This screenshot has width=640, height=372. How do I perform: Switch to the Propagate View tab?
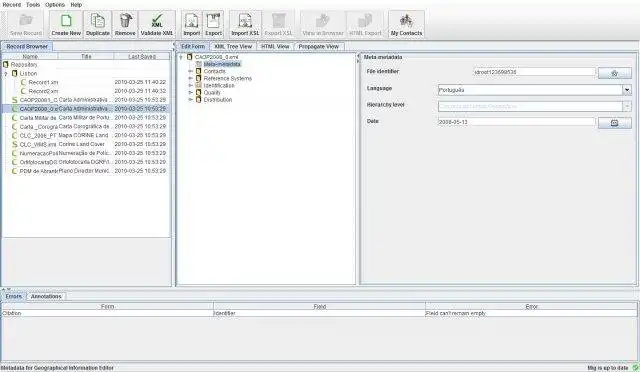(319, 47)
